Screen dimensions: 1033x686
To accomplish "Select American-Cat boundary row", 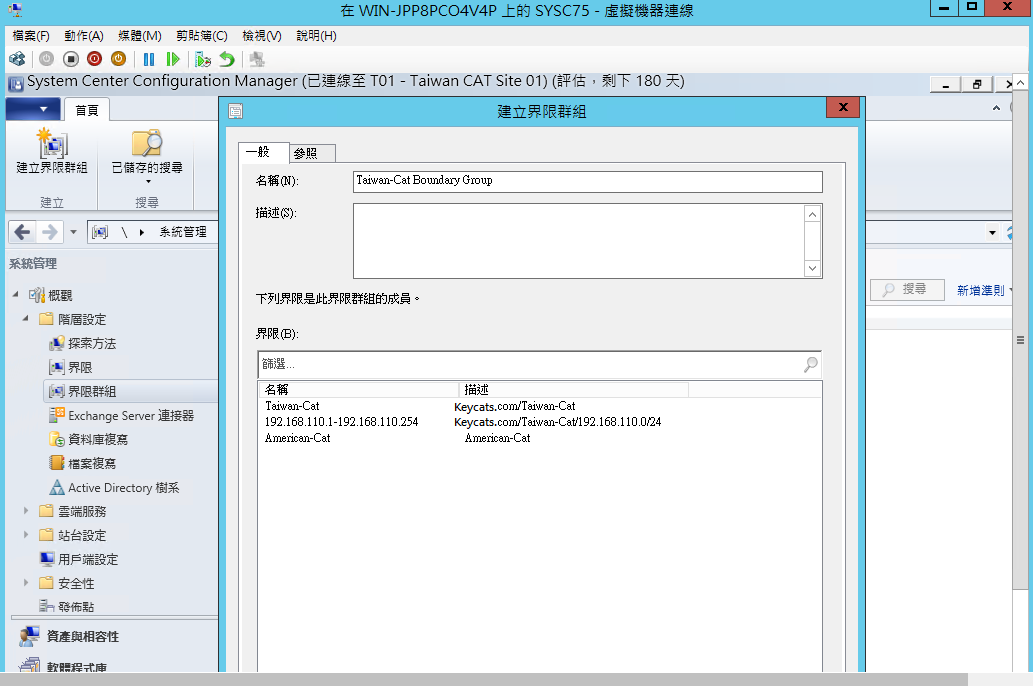I will [540, 438].
